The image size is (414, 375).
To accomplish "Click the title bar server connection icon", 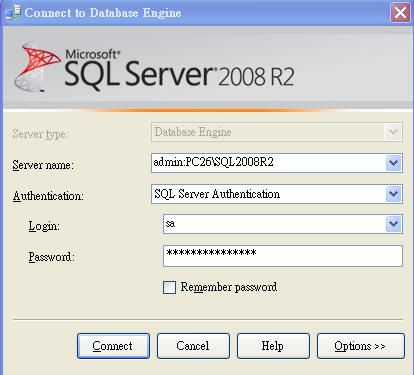I will [13, 13].
